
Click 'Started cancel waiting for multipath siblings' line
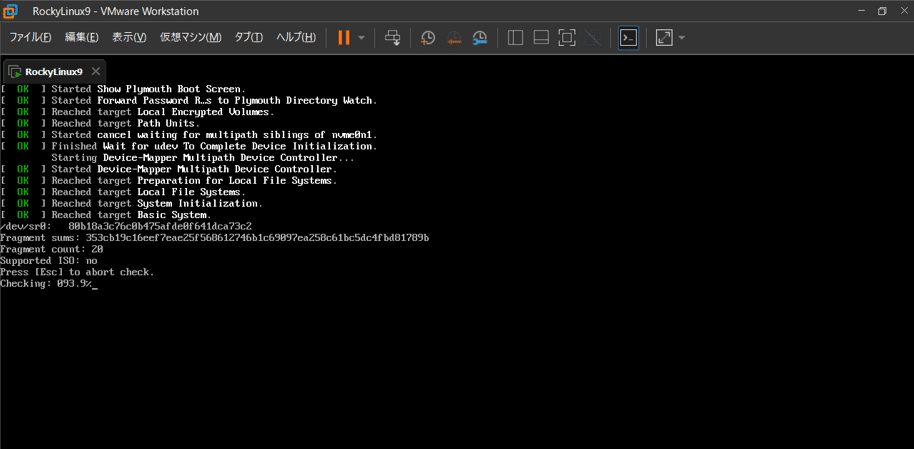[189, 135]
